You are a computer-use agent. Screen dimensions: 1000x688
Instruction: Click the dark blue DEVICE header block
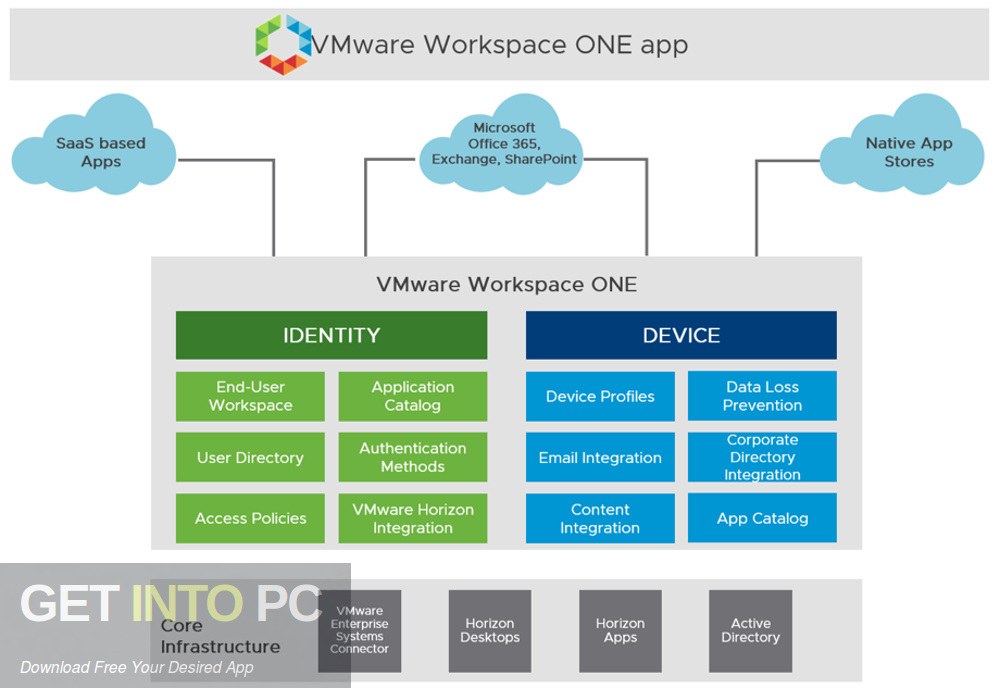tap(681, 335)
